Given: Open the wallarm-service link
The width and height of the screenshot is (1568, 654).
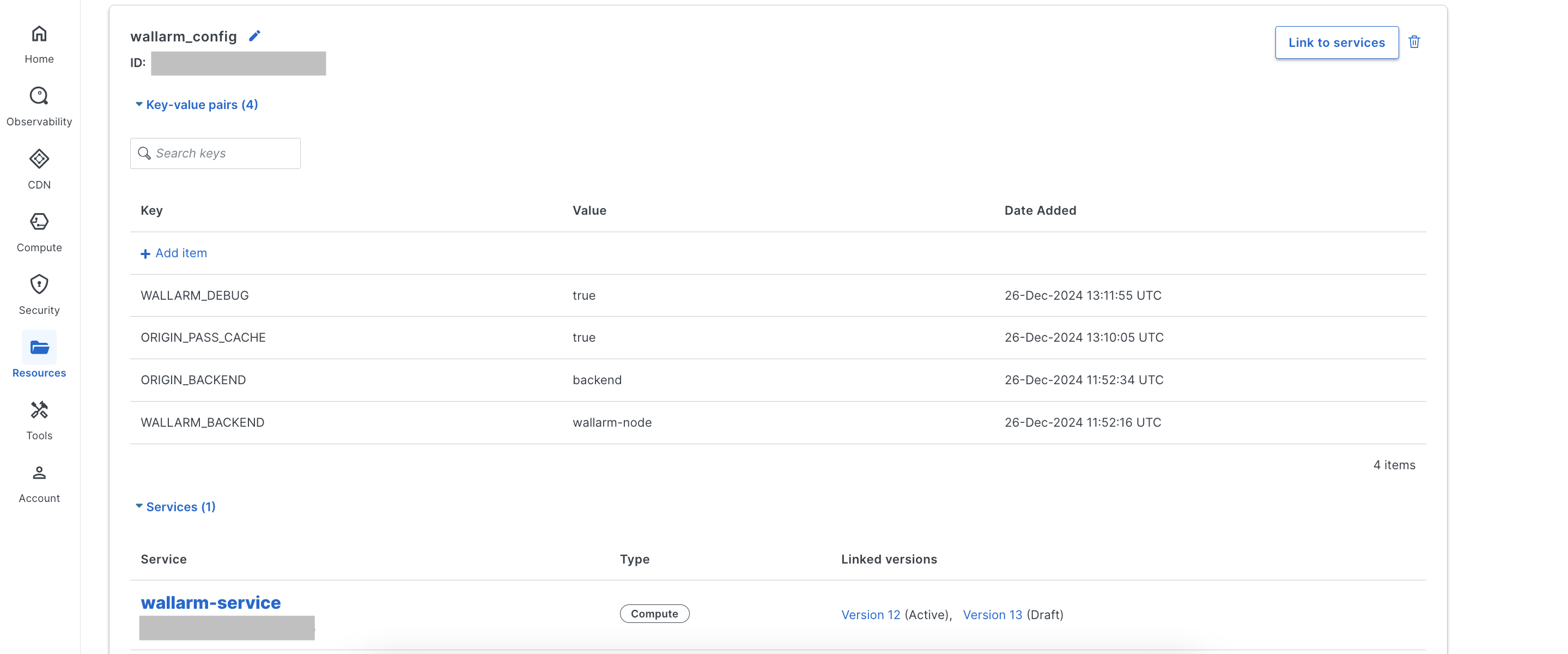Looking at the screenshot, I should [211, 602].
